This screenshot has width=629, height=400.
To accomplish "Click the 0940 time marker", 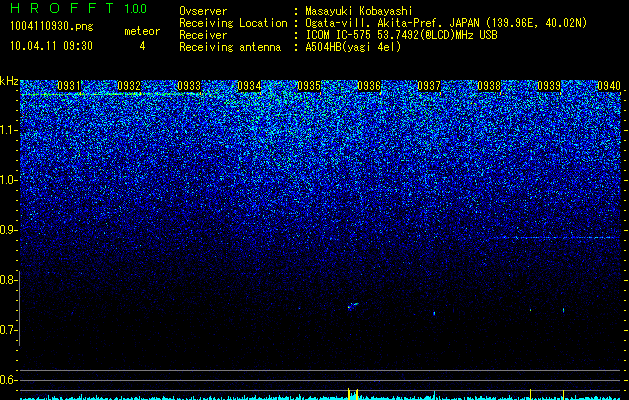I will (609, 86).
